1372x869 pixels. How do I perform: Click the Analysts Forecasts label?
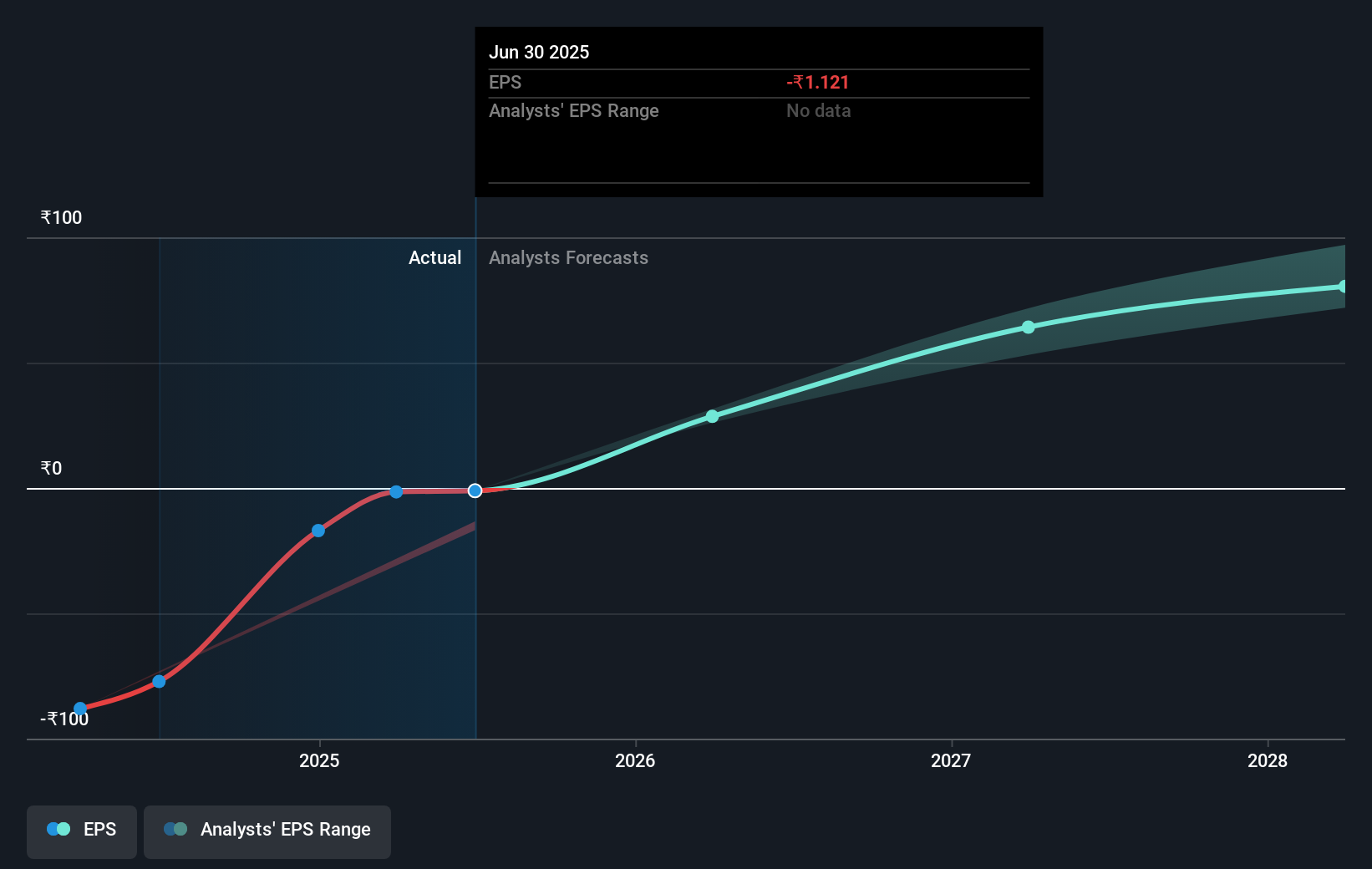pos(568,257)
